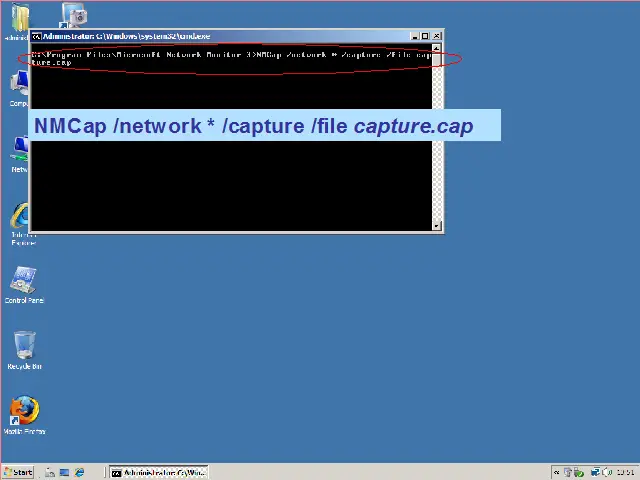Click the cmd window system menu icon
The width and height of the screenshot is (640, 480).
pos(36,36)
